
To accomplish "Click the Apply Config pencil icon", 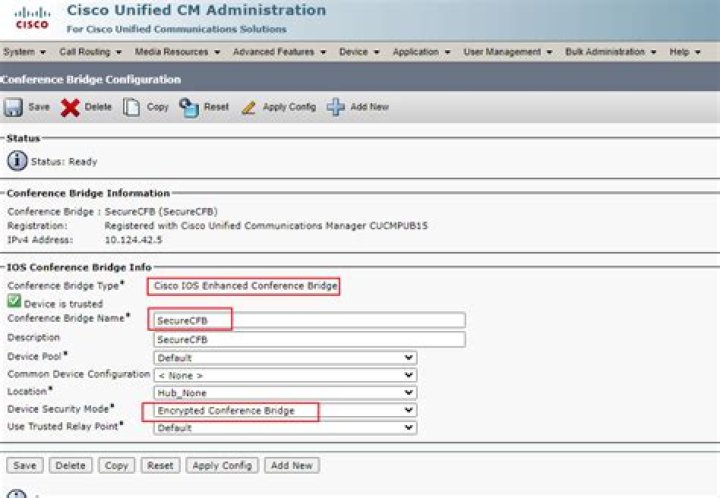I will pyautogui.click(x=249, y=107).
